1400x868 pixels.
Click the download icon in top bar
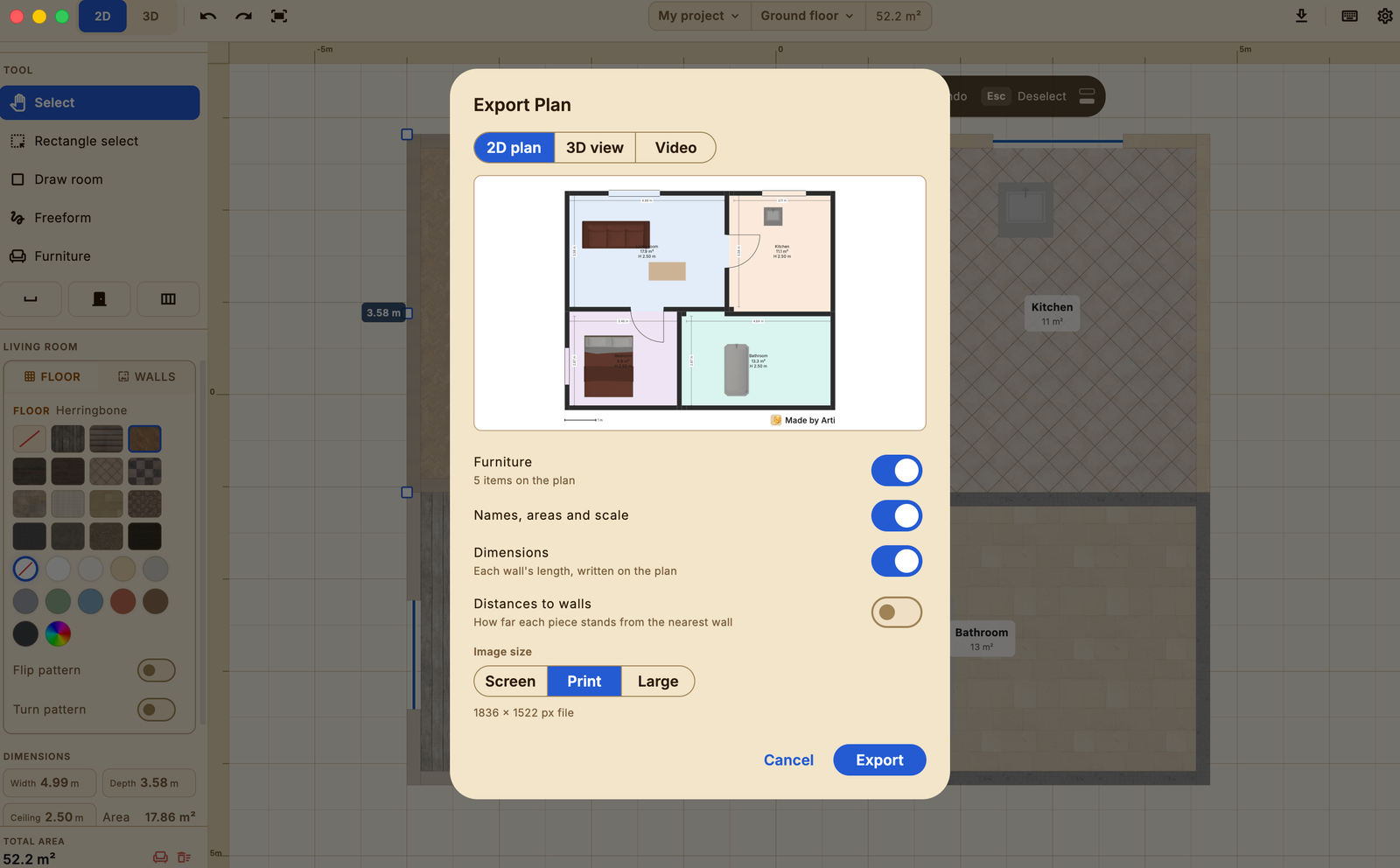[x=1301, y=16]
